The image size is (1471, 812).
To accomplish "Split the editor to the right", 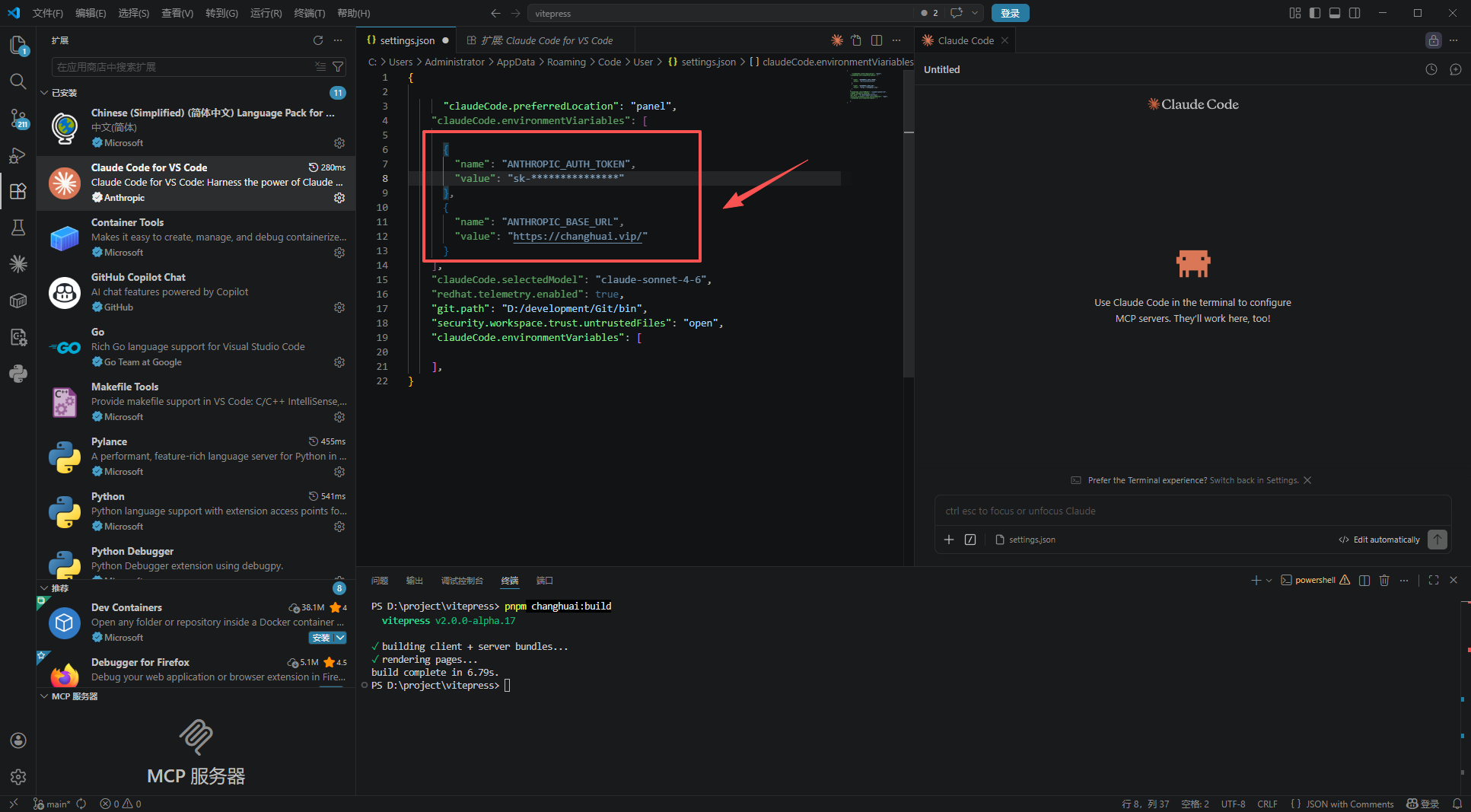I will tap(877, 40).
